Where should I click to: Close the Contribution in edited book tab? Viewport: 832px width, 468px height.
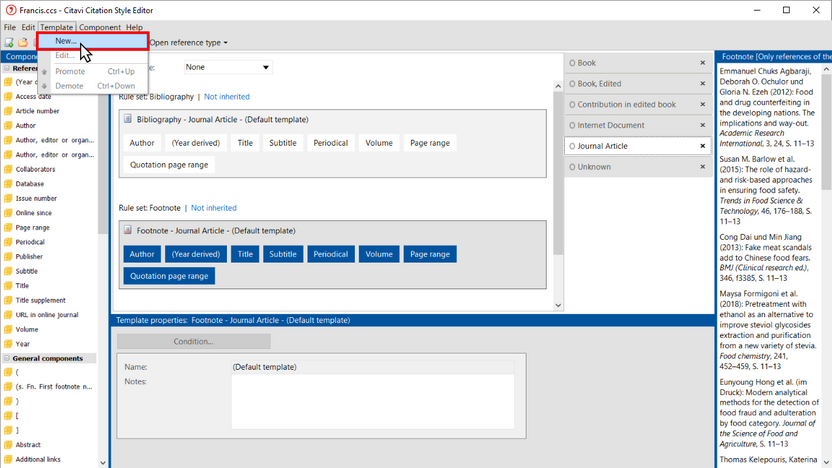(703, 105)
